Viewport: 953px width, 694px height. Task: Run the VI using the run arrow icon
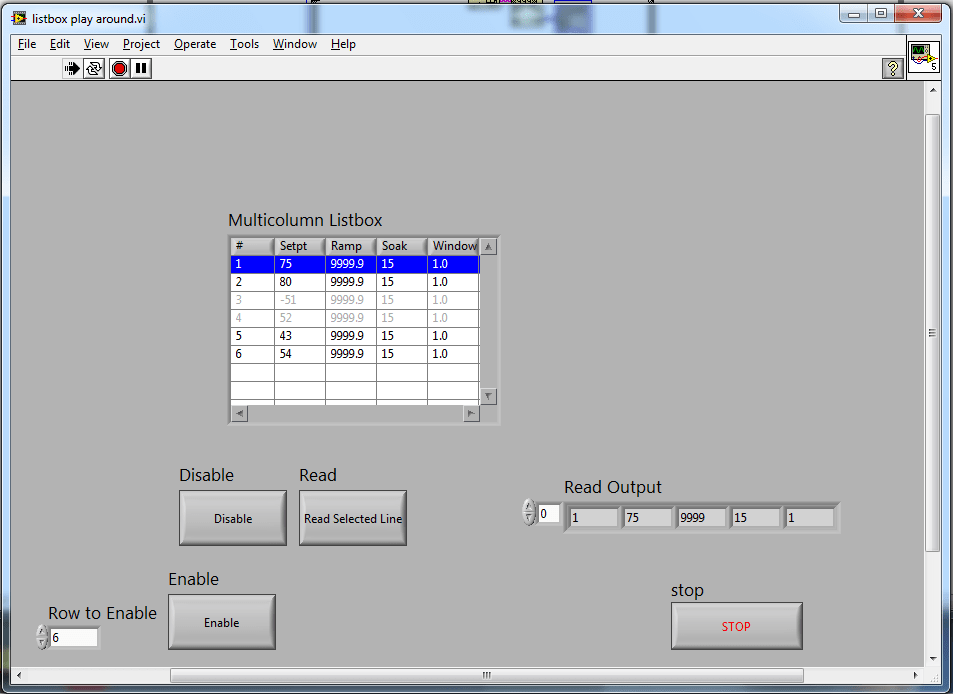[x=71, y=68]
